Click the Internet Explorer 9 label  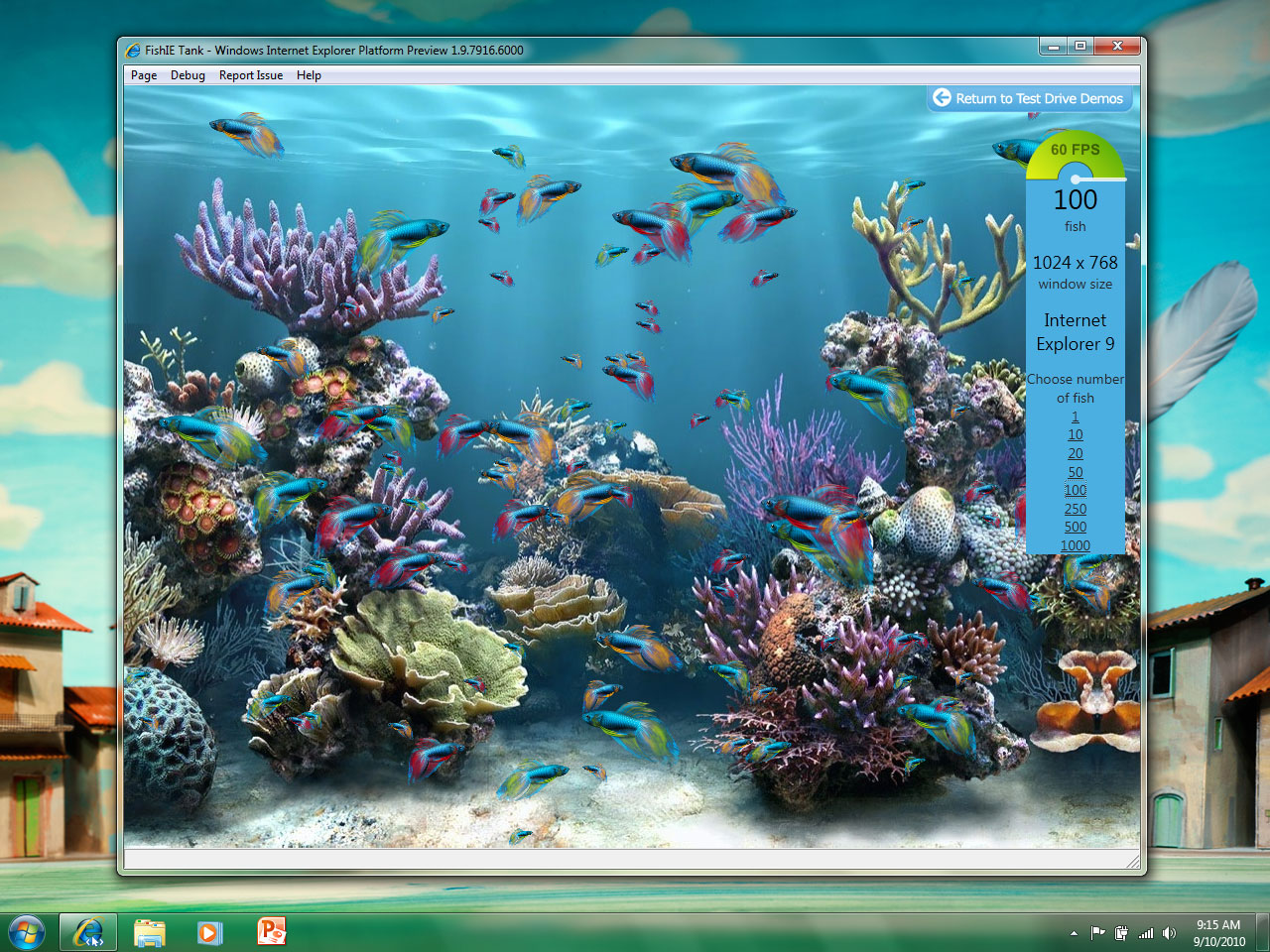pyautogui.click(x=1076, y=332)
